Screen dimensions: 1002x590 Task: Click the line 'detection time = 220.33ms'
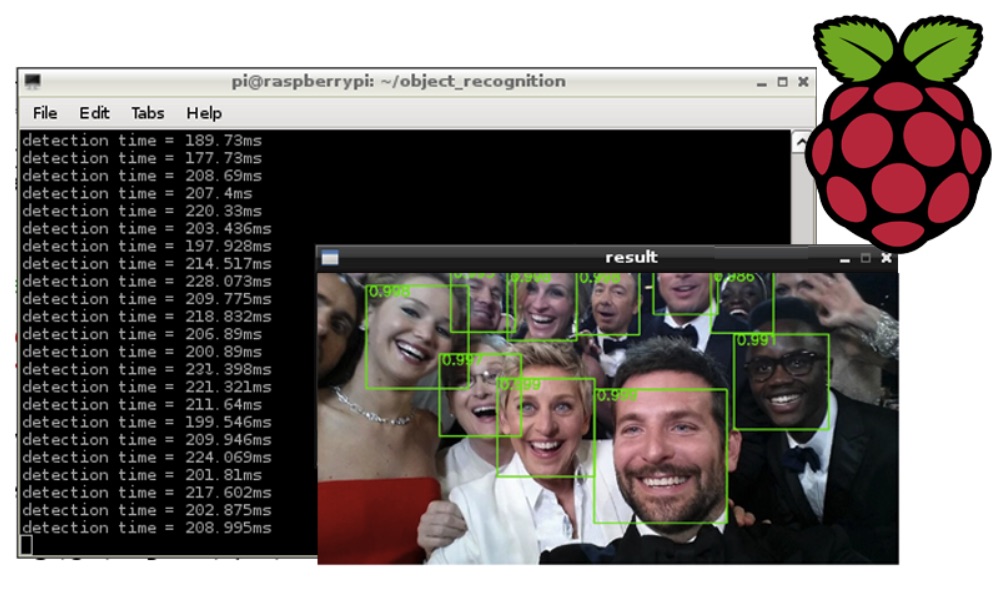pyautogui.click(x=142, y=211)
